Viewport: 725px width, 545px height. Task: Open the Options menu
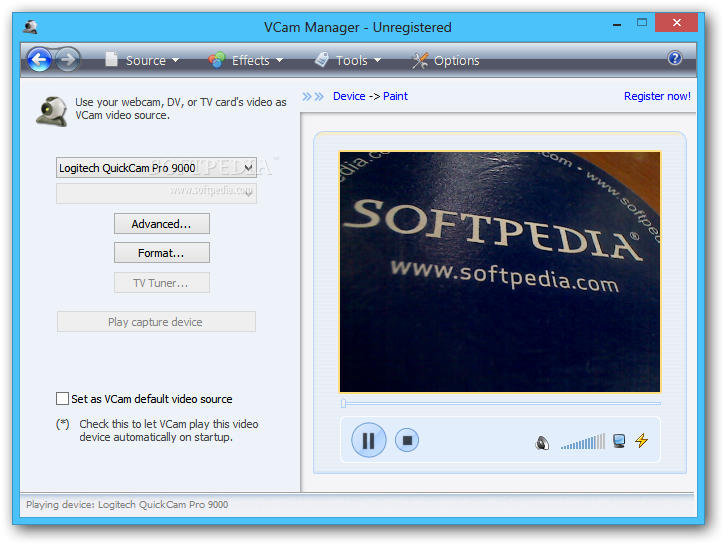pos(446,60)
